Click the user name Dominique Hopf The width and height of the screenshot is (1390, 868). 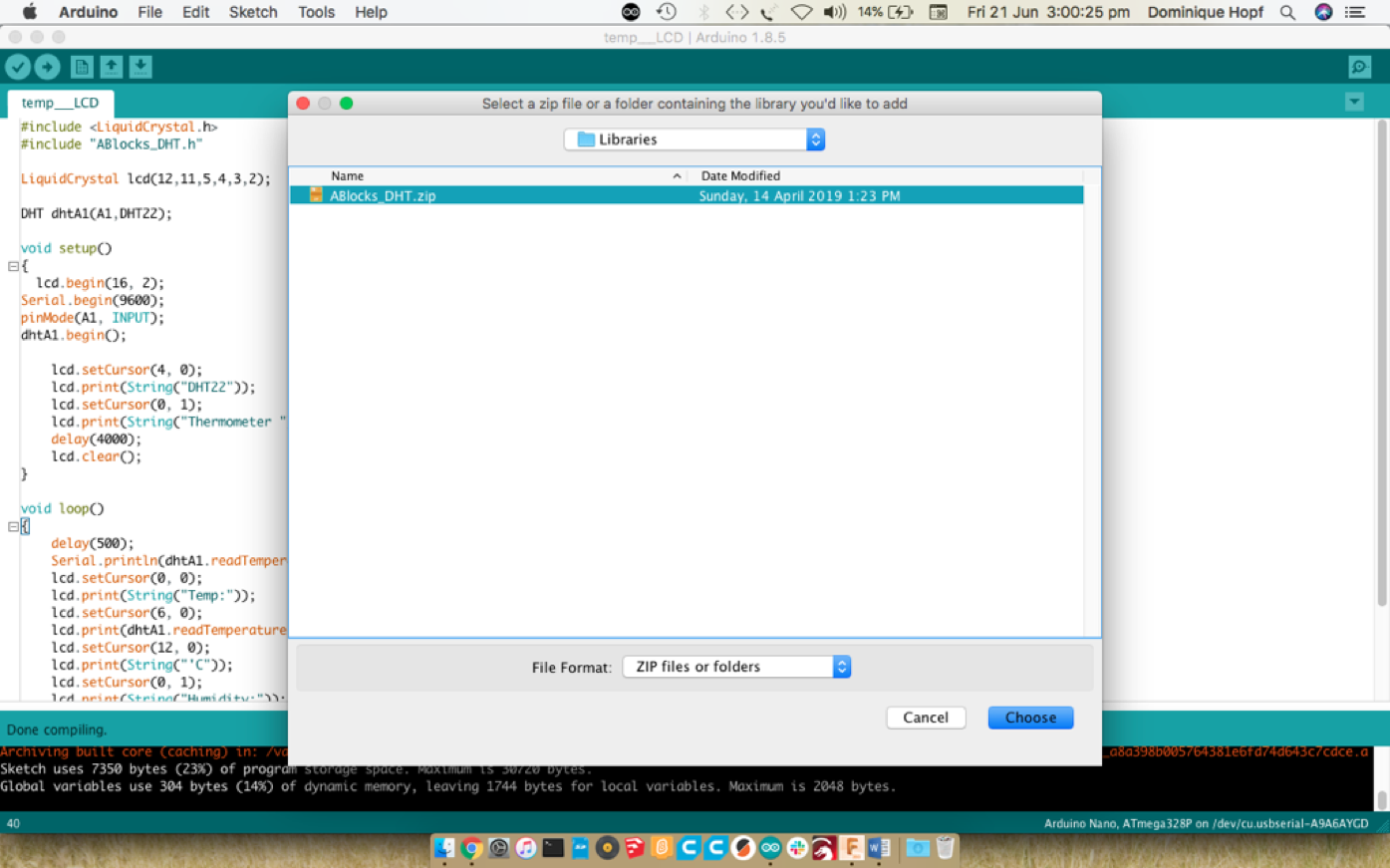(1205, 12)
